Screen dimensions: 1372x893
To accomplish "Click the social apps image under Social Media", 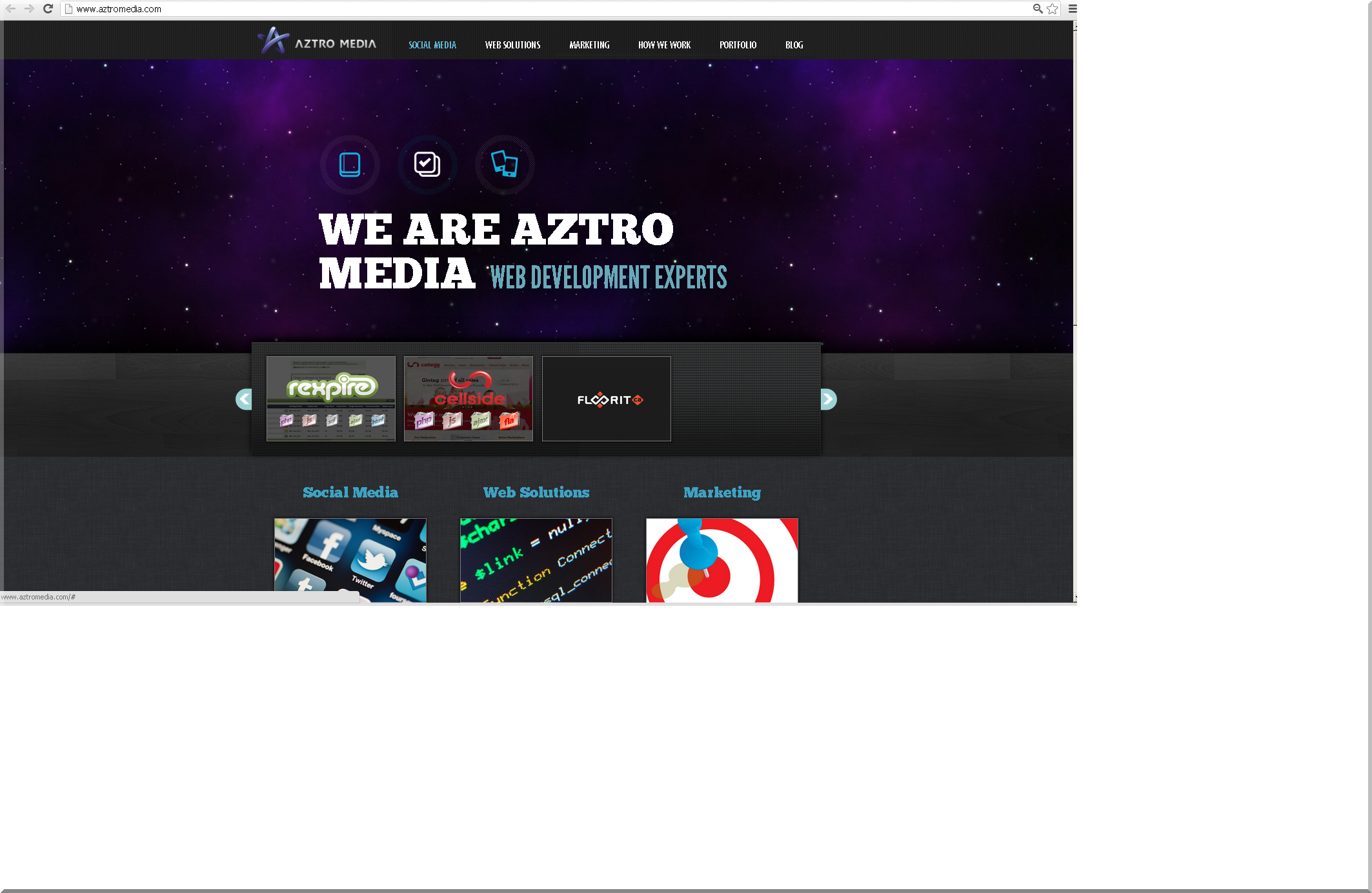I will pos(350,560).
